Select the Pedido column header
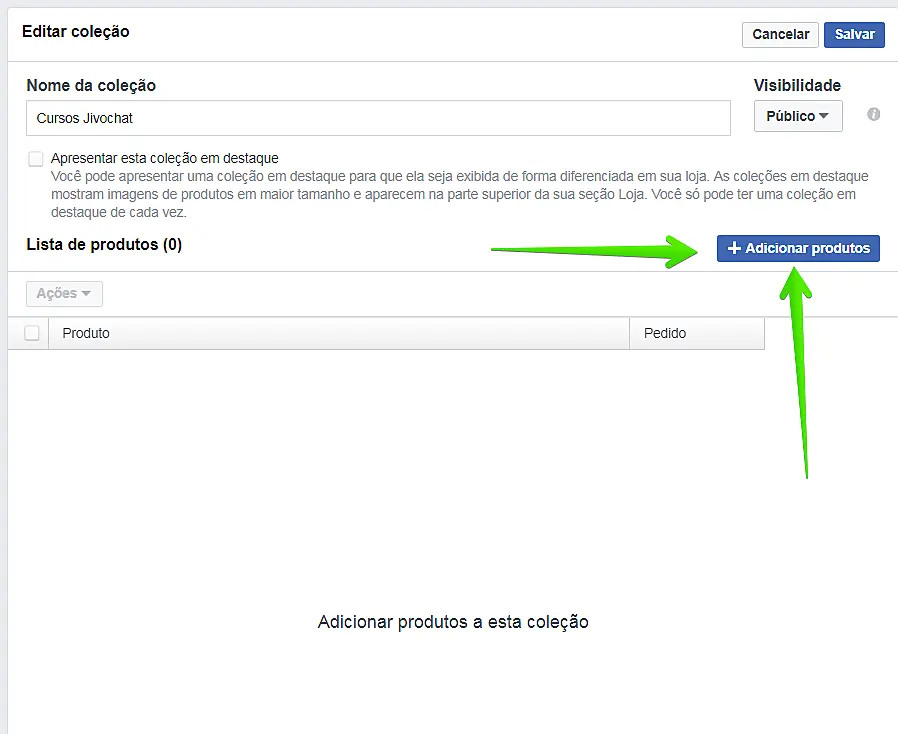Viewport: 898px width, 734px height. [663, 333]
